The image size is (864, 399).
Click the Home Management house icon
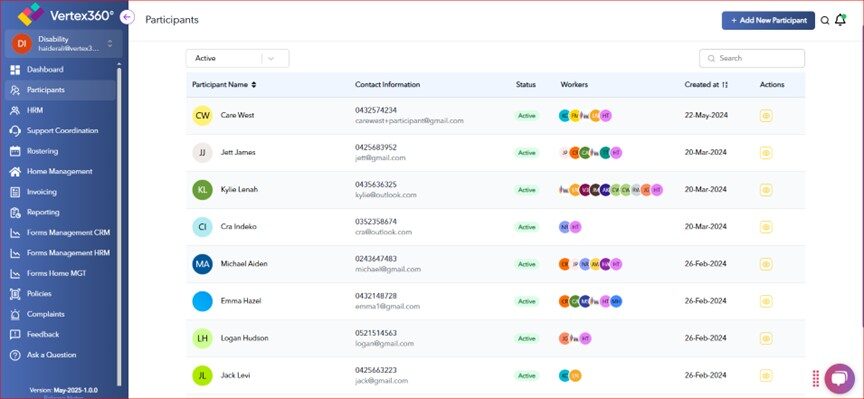[15, 172]
